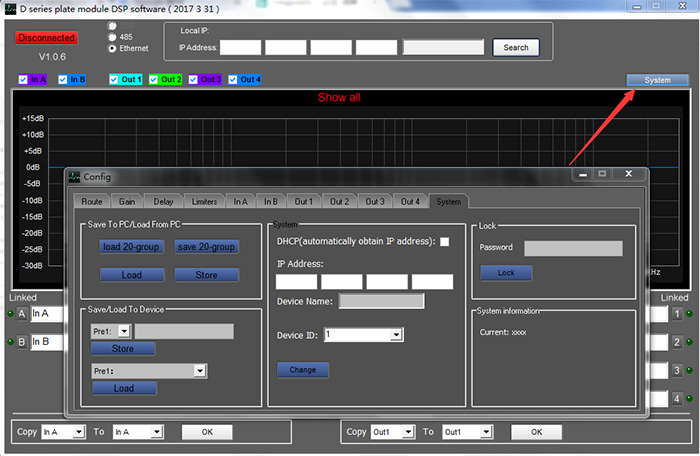Image resolution: width=700 pixels, height=456 pixels.
Task: Enable DHCP automatic IP address checkbox
Action: pyautogui.click(x=445, y=242)
